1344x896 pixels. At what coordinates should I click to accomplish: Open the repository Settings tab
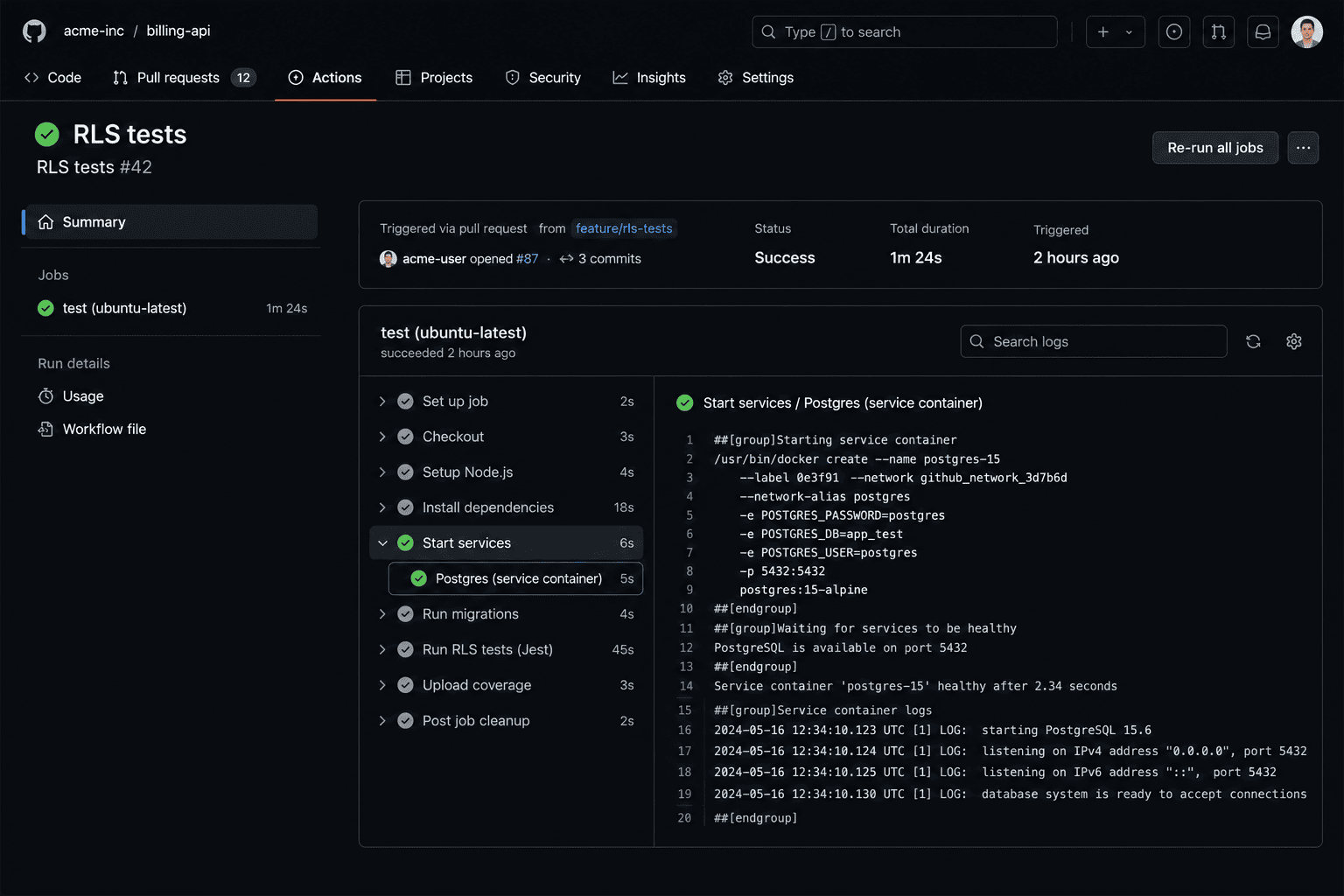click(756, 78)
